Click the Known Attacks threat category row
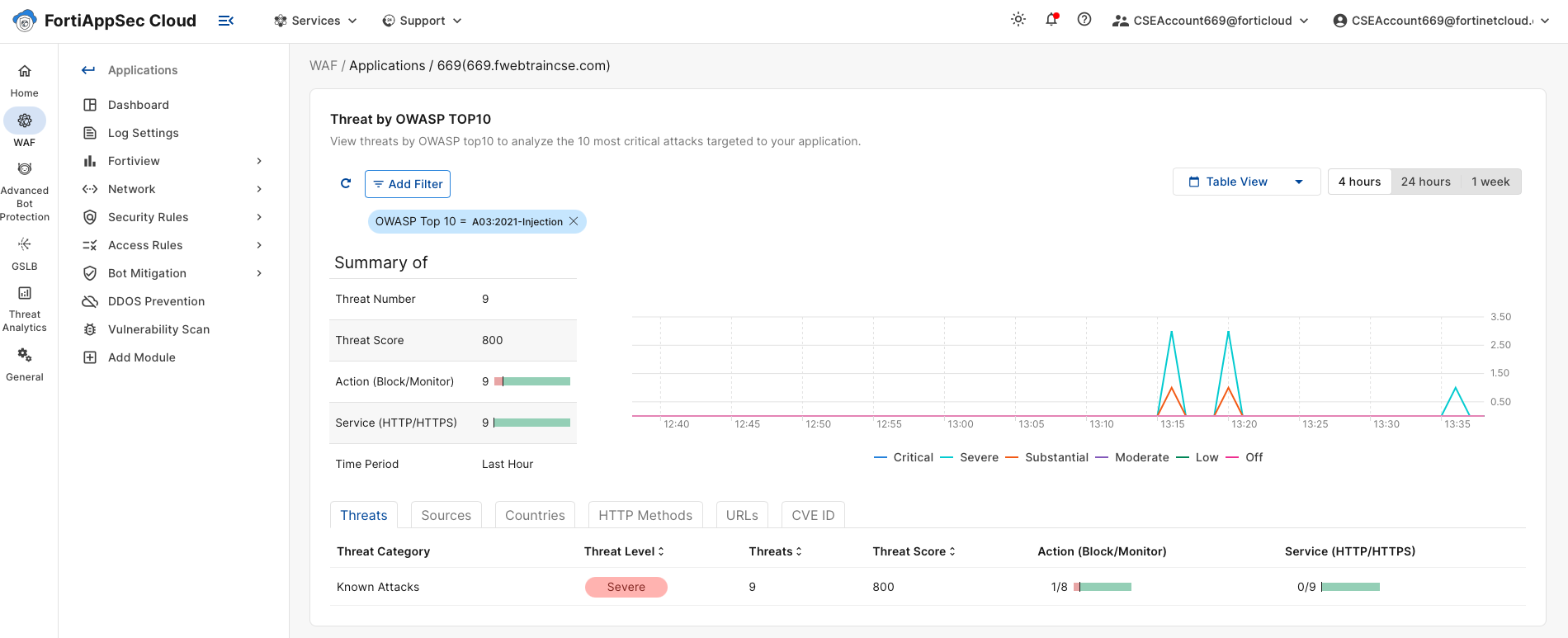Image resolution: width=1568 pixels, height=638 pixels. [x=928, y=587]
